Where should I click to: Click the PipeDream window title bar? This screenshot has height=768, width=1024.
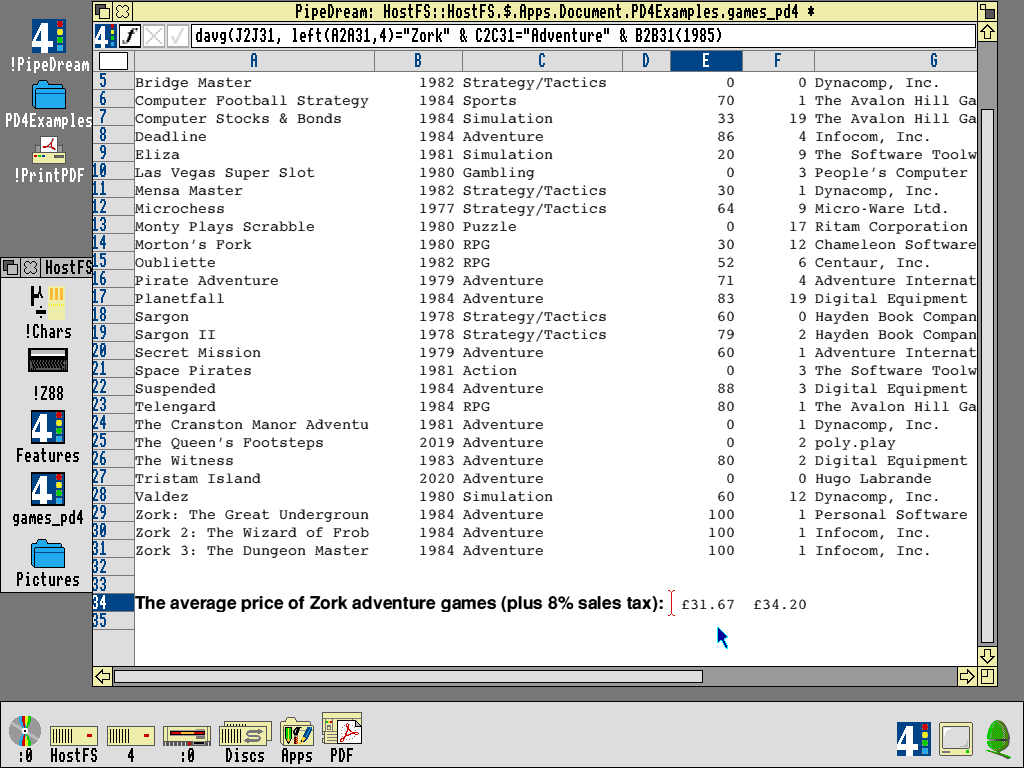tap(554, 11)
